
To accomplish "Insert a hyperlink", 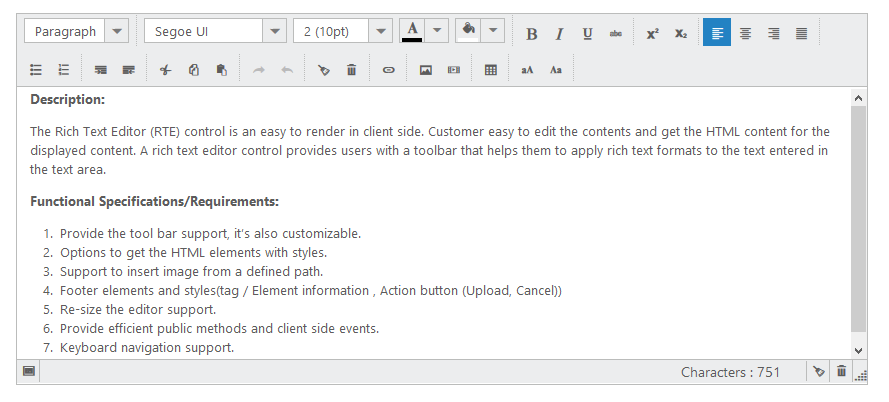I will tap(389, 70).
